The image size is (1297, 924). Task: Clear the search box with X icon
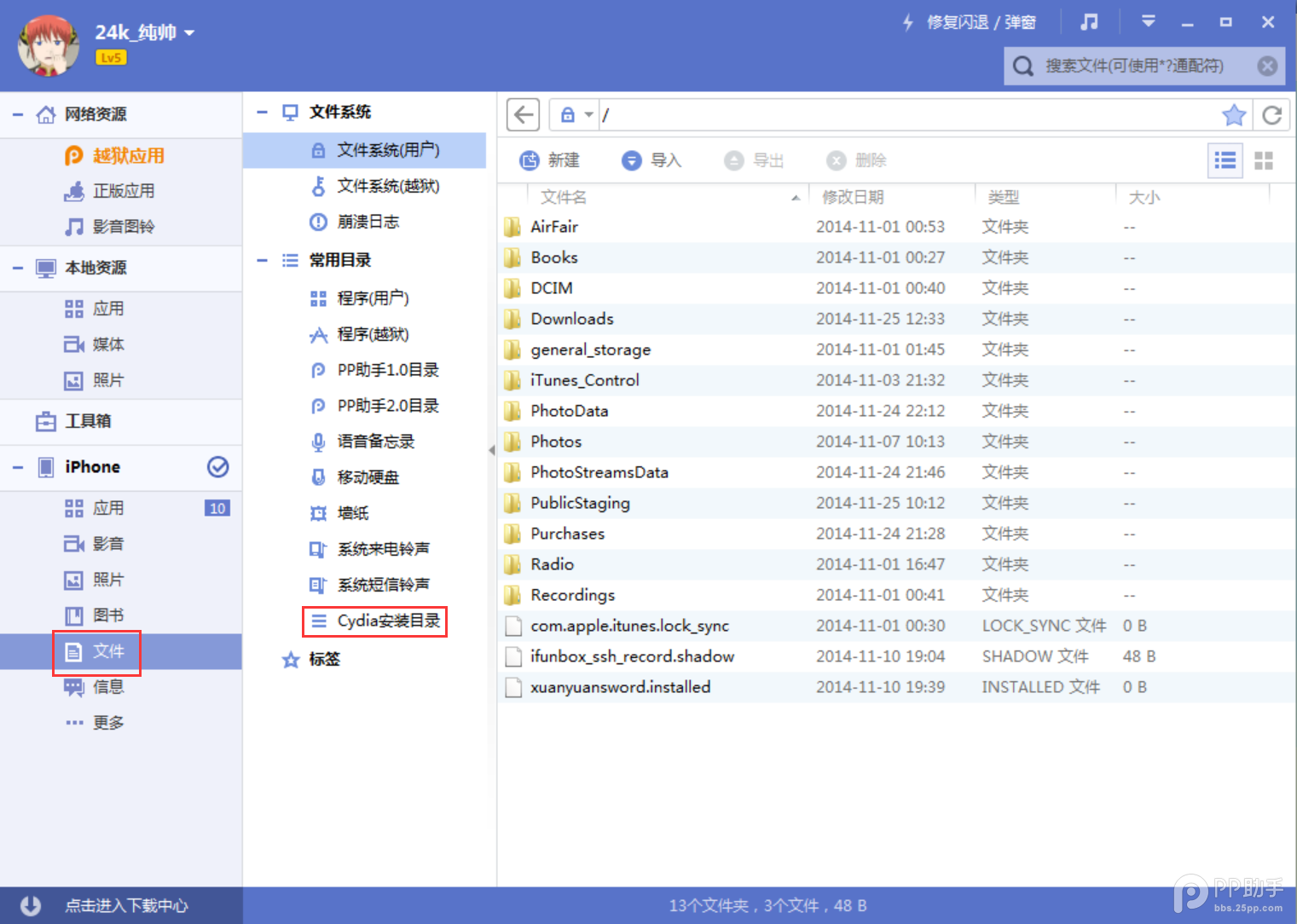pos(1267,66)
